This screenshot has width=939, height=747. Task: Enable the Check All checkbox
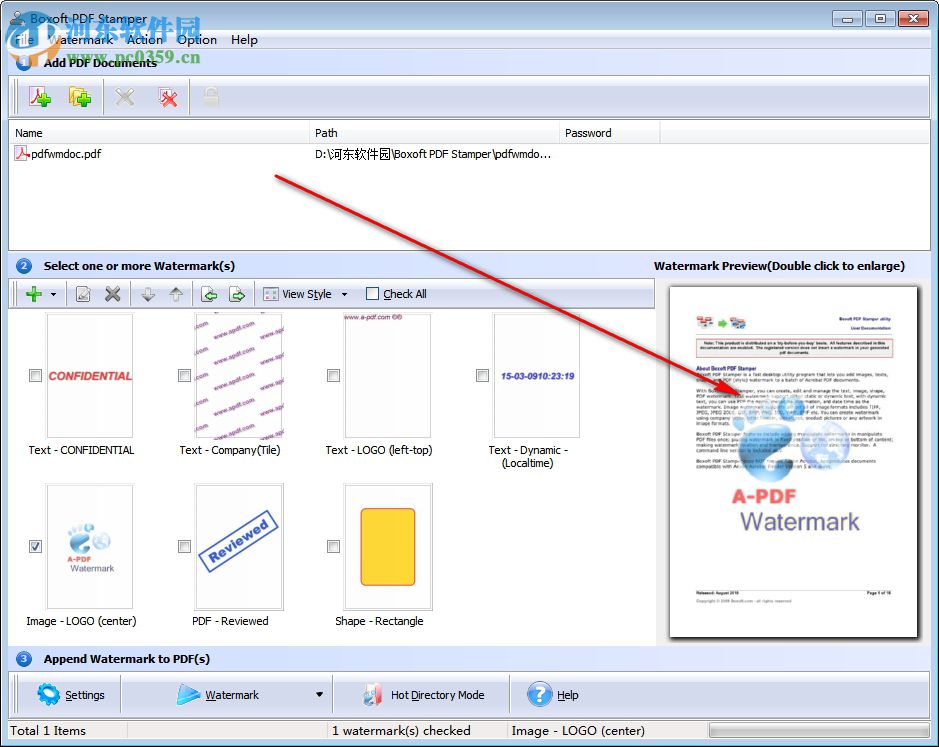[x=370, y=293]
